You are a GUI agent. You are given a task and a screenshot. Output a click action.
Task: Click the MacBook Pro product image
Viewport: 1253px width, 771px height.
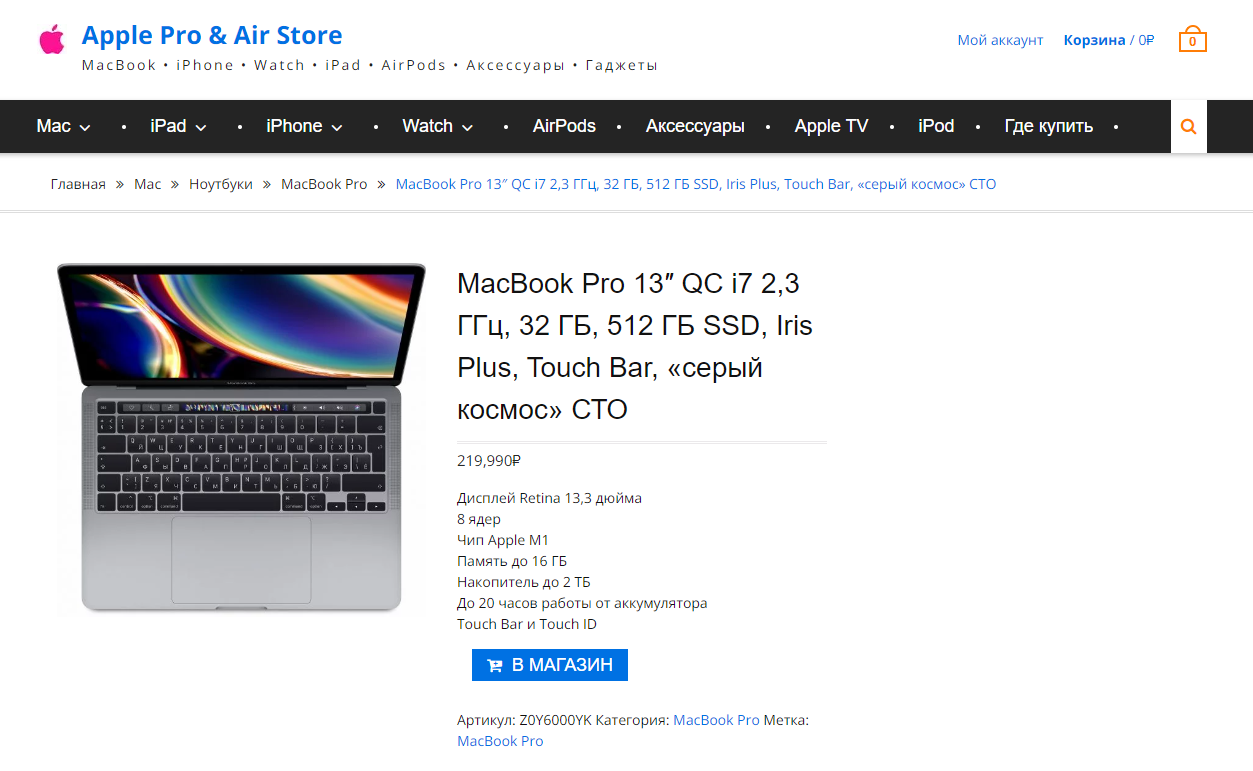(x=241, y=438)
